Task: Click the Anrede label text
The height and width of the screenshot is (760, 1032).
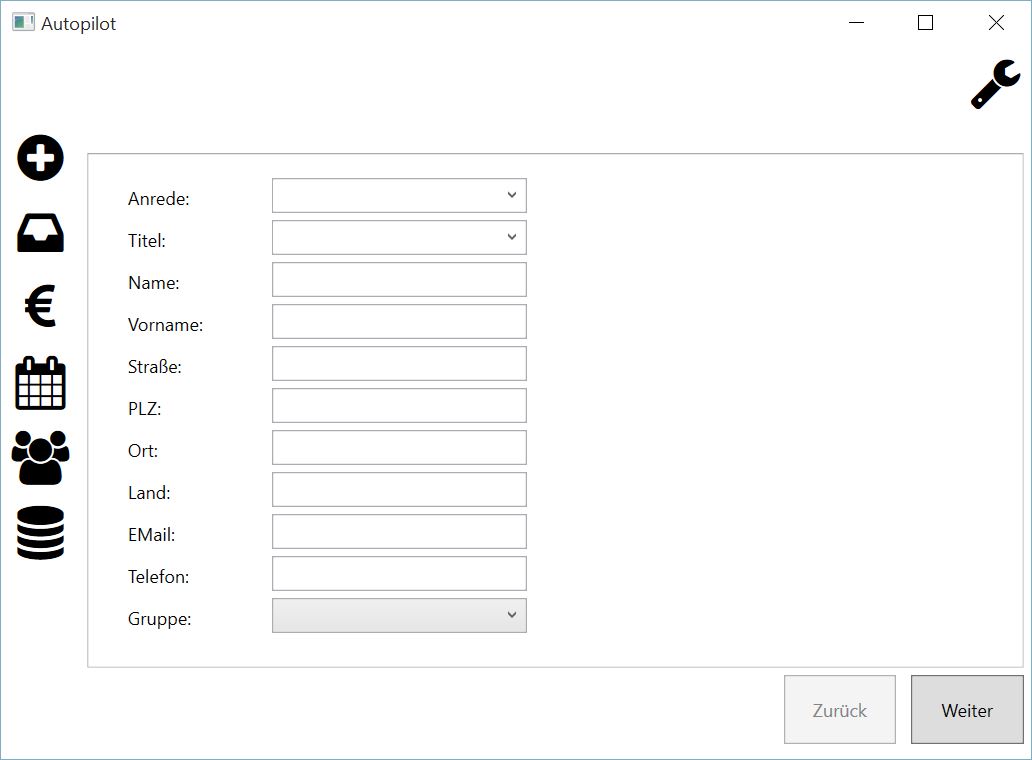Action: click(x=159, y=199)
